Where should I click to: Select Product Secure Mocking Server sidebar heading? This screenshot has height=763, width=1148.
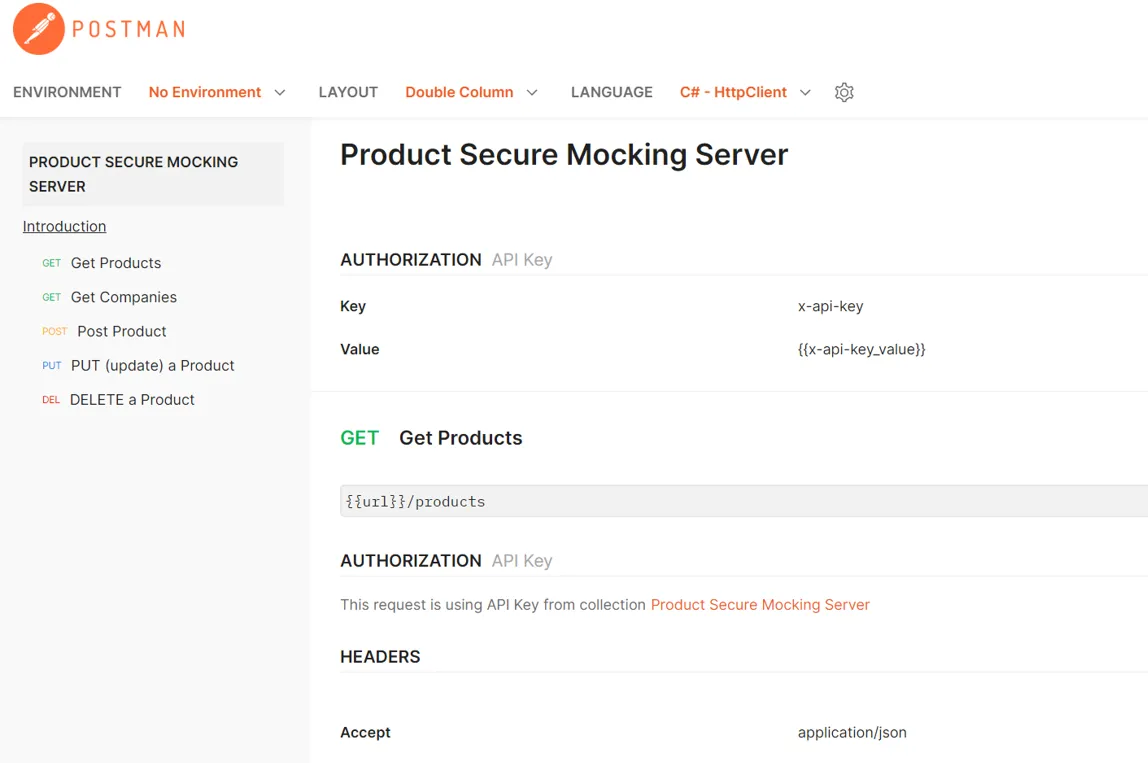[153, 174]
